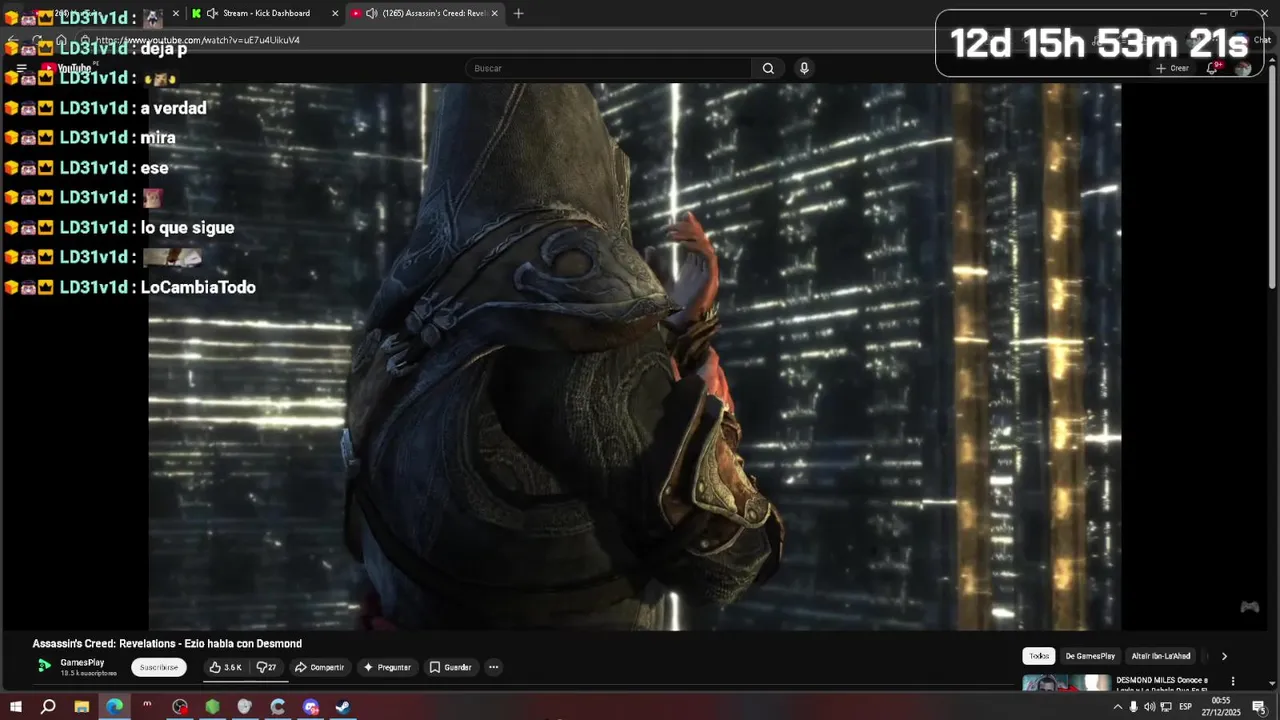Select the Todos filter chip
The width and height of the screenshot is (1280, 720).
tap(1039, 656)
